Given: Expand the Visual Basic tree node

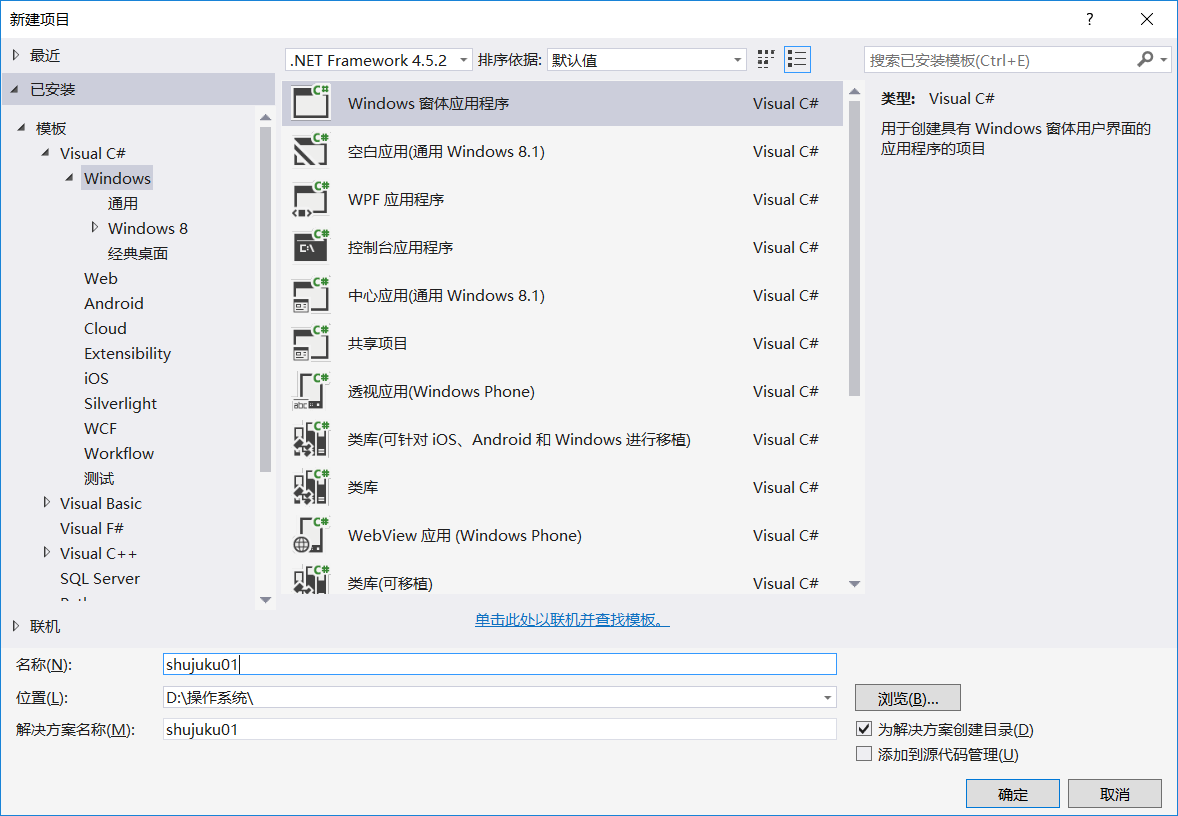Looking at the screenshot, I should tap(47, 502).
